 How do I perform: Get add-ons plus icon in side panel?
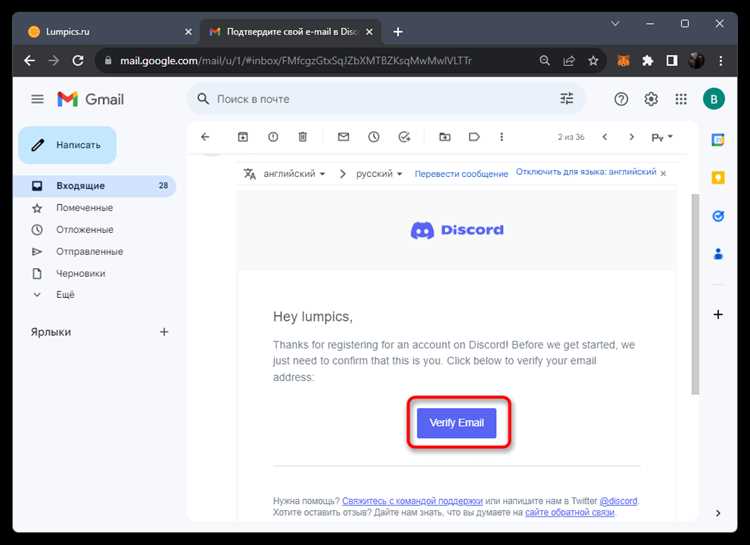click(x=718, y=314)
